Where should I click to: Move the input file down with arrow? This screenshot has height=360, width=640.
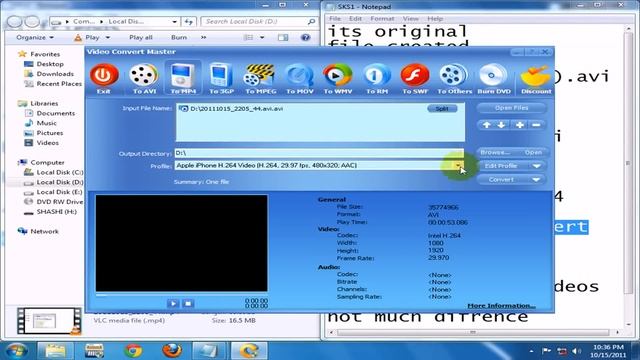click(x=502, y=125)
